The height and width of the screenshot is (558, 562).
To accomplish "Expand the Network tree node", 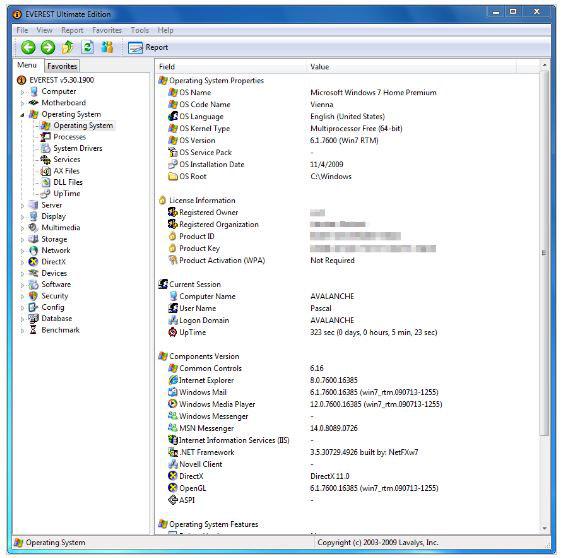I will pos(22,251).
